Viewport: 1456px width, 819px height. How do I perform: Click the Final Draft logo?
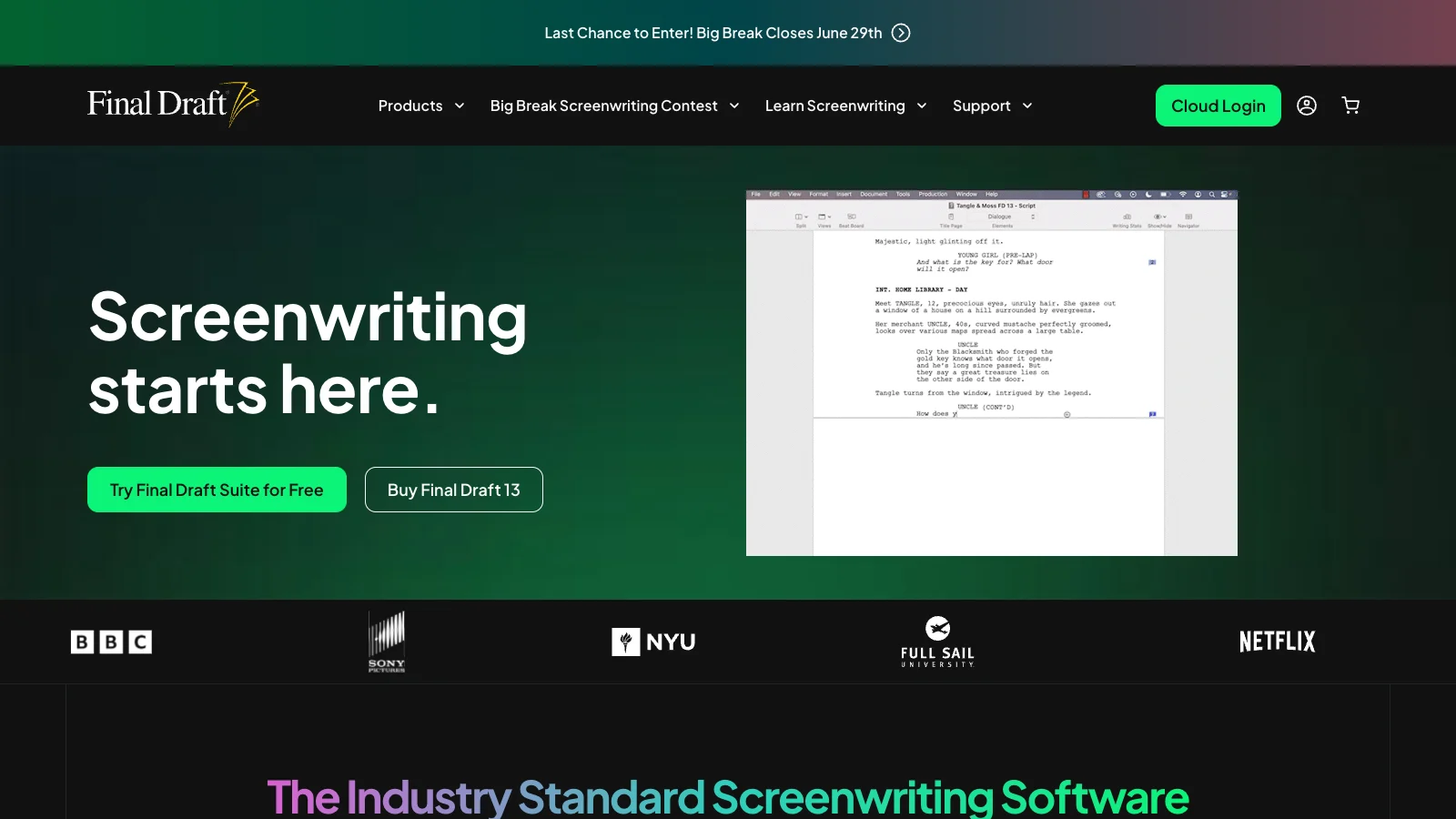pos(173,105)
